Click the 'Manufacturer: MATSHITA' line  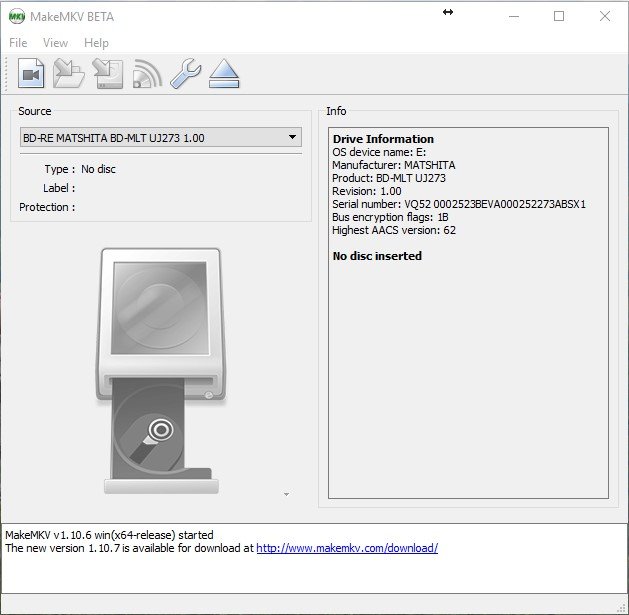[x=394, y=165]
